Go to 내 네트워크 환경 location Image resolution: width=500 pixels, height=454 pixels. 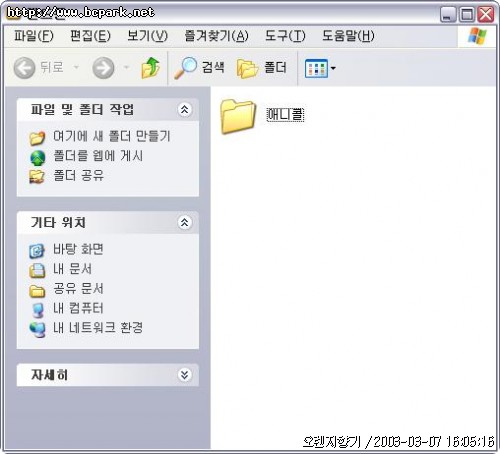(x=98, y=328)
